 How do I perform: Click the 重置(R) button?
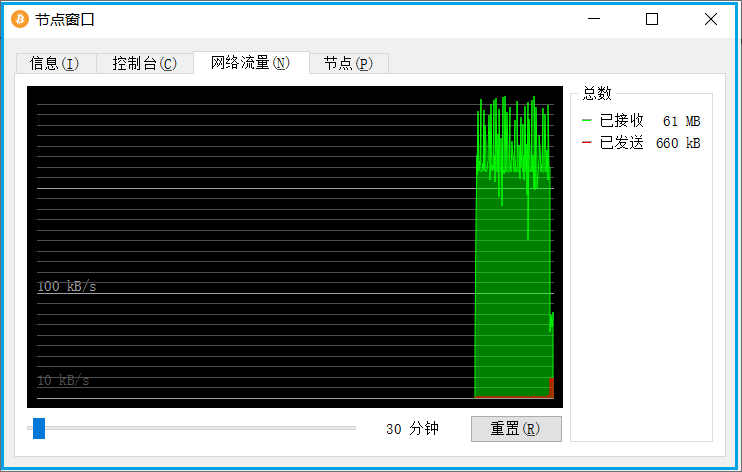coord(516,429)
